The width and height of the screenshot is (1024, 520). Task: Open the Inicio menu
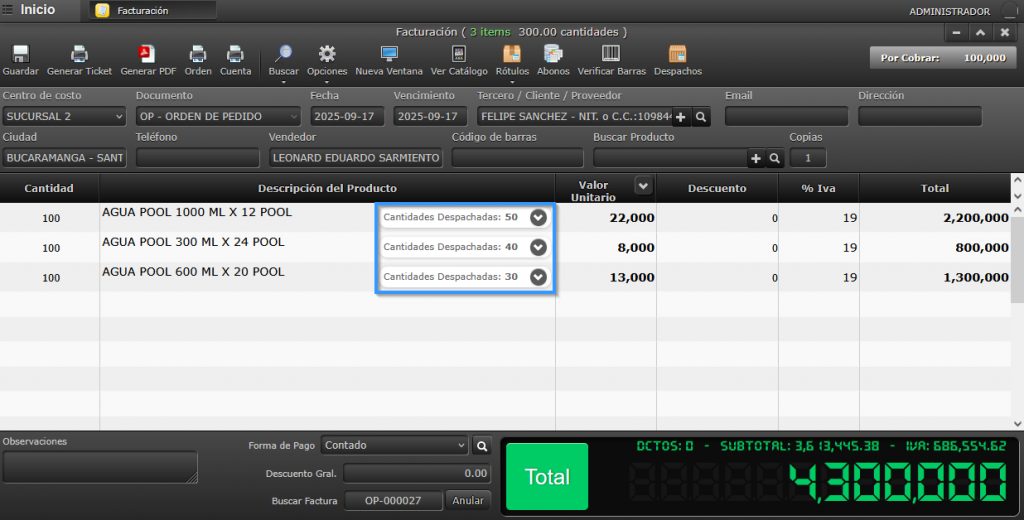point(30,10)
